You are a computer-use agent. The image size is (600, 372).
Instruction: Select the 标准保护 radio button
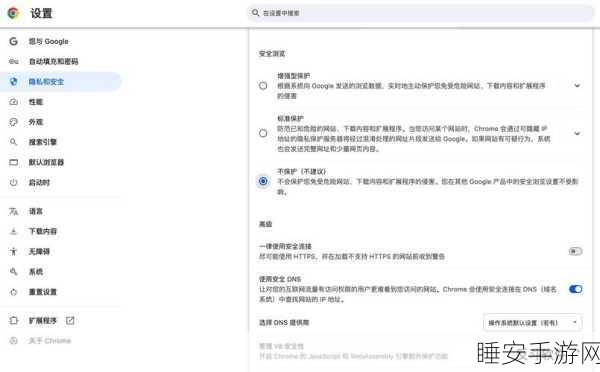(263, 133)
